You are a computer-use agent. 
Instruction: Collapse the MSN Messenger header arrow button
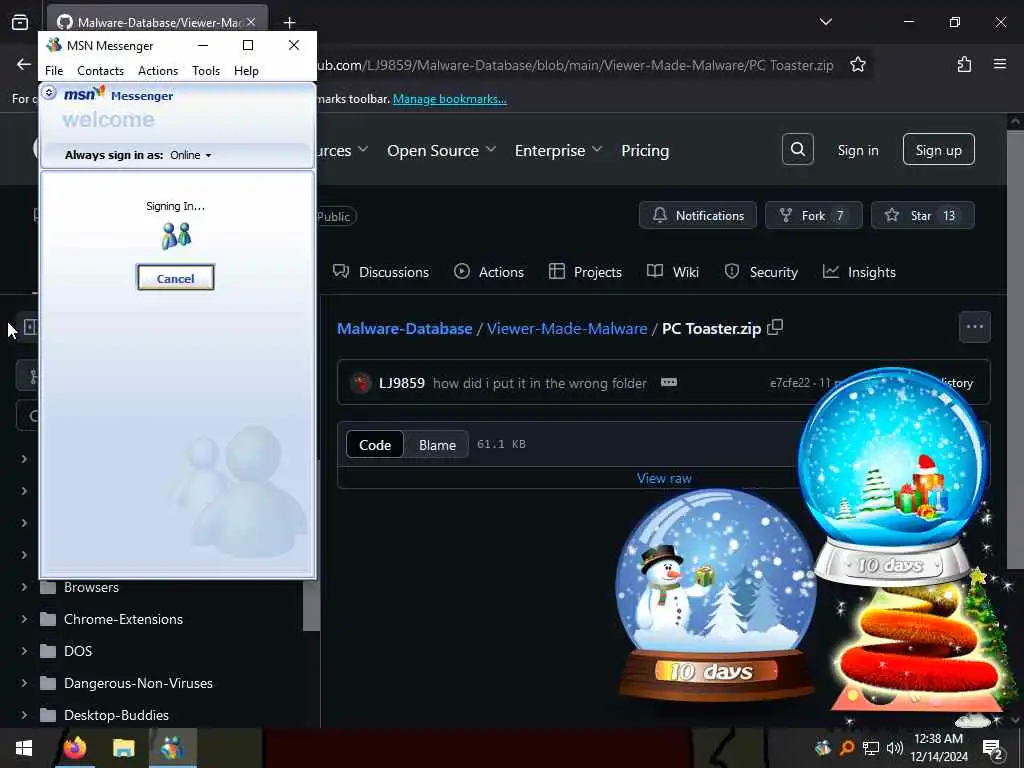pos(49,93)
